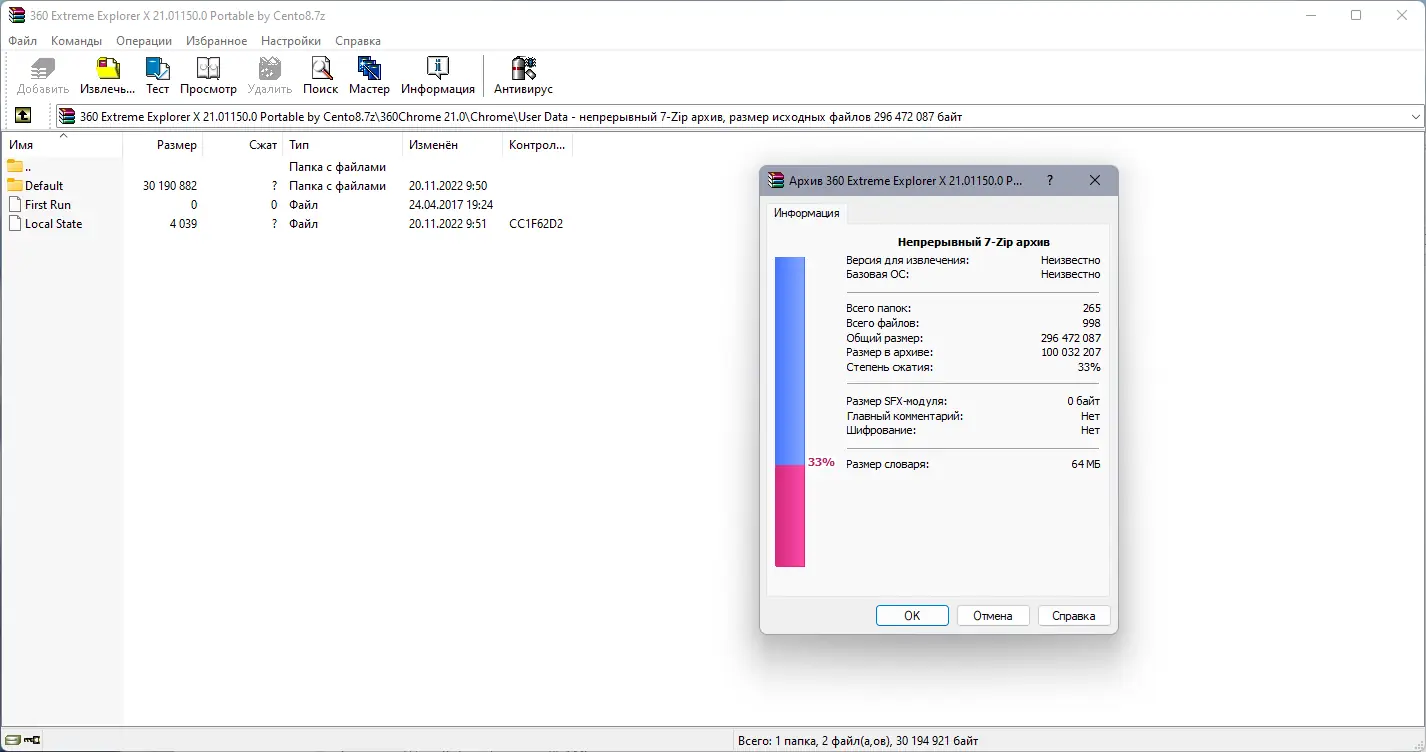Open the Default folder in the file list
The width and height of the screenshot is (1426, 752).
[x=42, y=185]
